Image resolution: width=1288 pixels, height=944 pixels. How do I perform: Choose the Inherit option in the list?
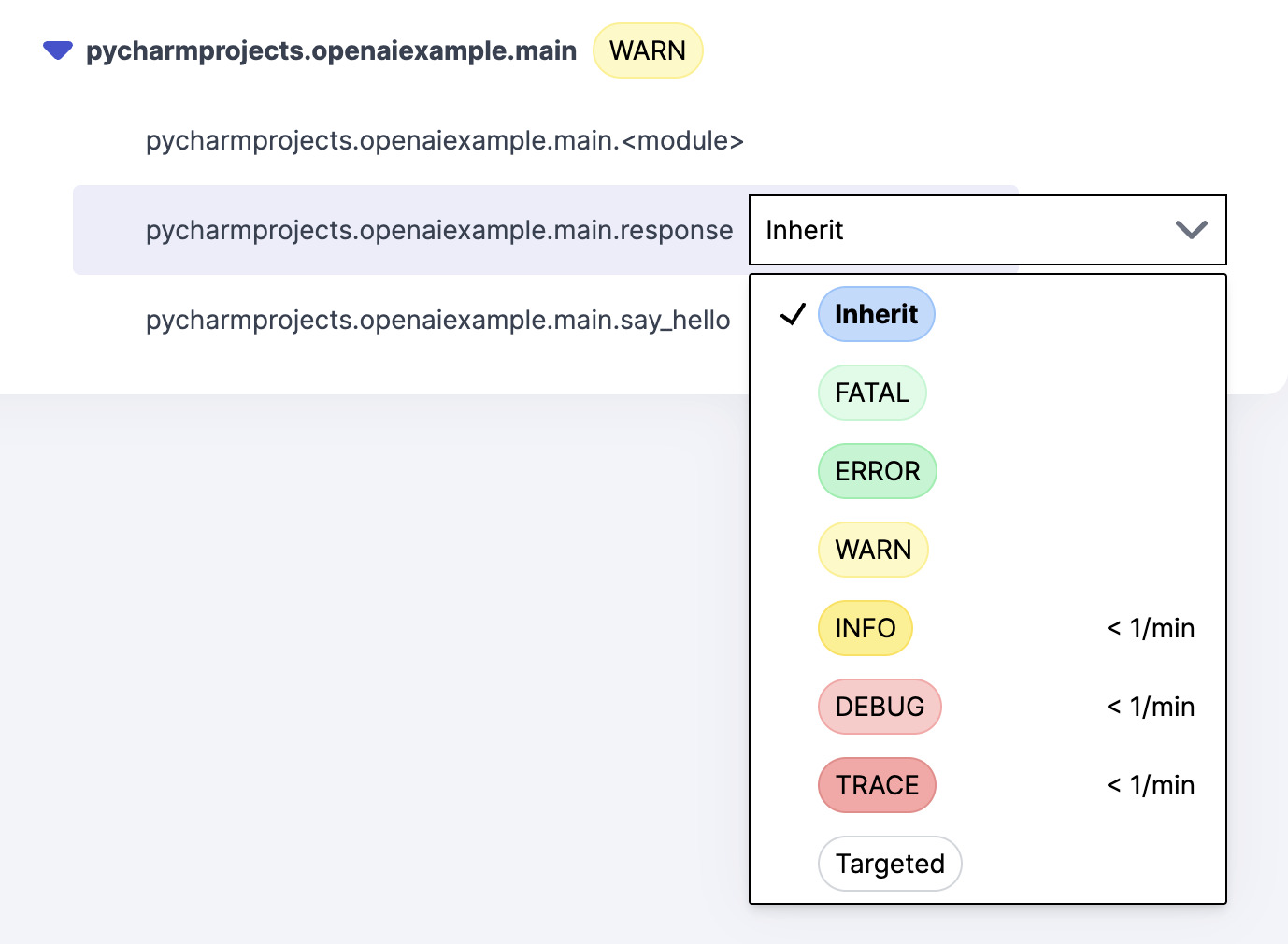tap(876, 314)
